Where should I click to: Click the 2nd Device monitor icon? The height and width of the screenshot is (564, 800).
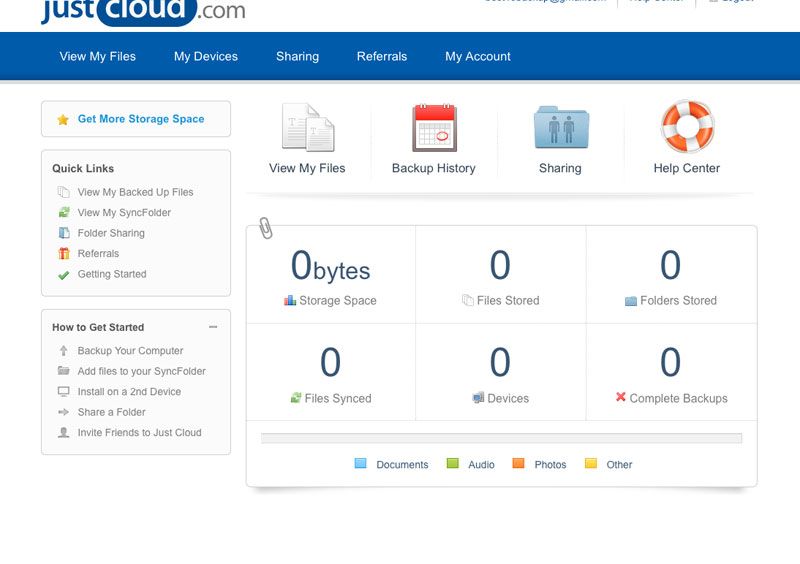point(63,391)
